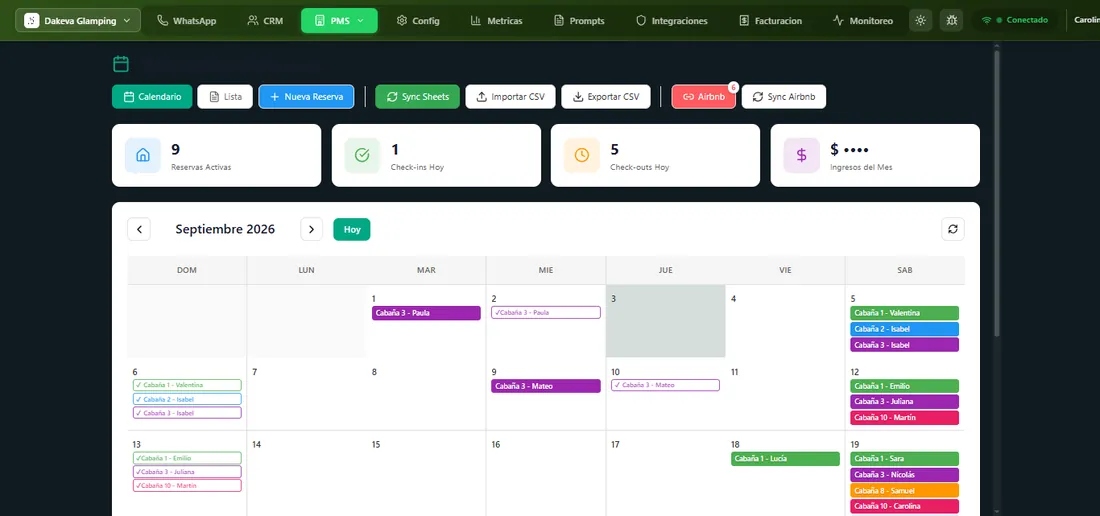Viewport: 1100px width, 516px height.
Task: Click Importar CSV
Action: pos(511,97)
